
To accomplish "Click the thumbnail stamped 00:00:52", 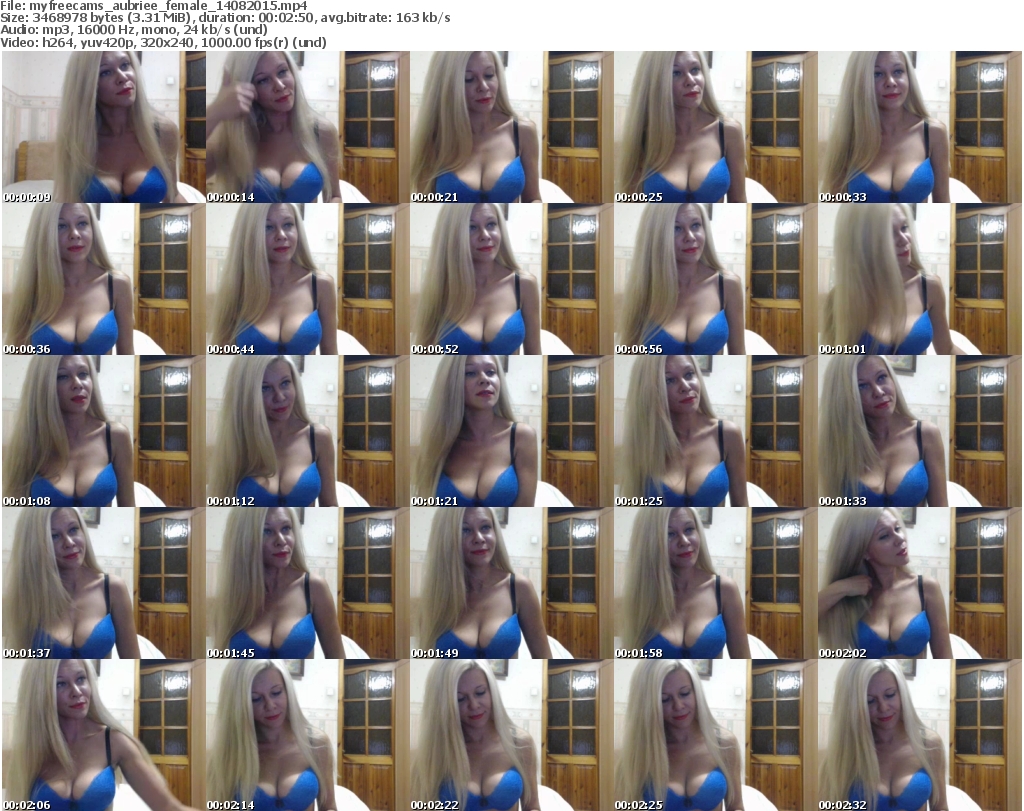I will [x=511, y=279].
